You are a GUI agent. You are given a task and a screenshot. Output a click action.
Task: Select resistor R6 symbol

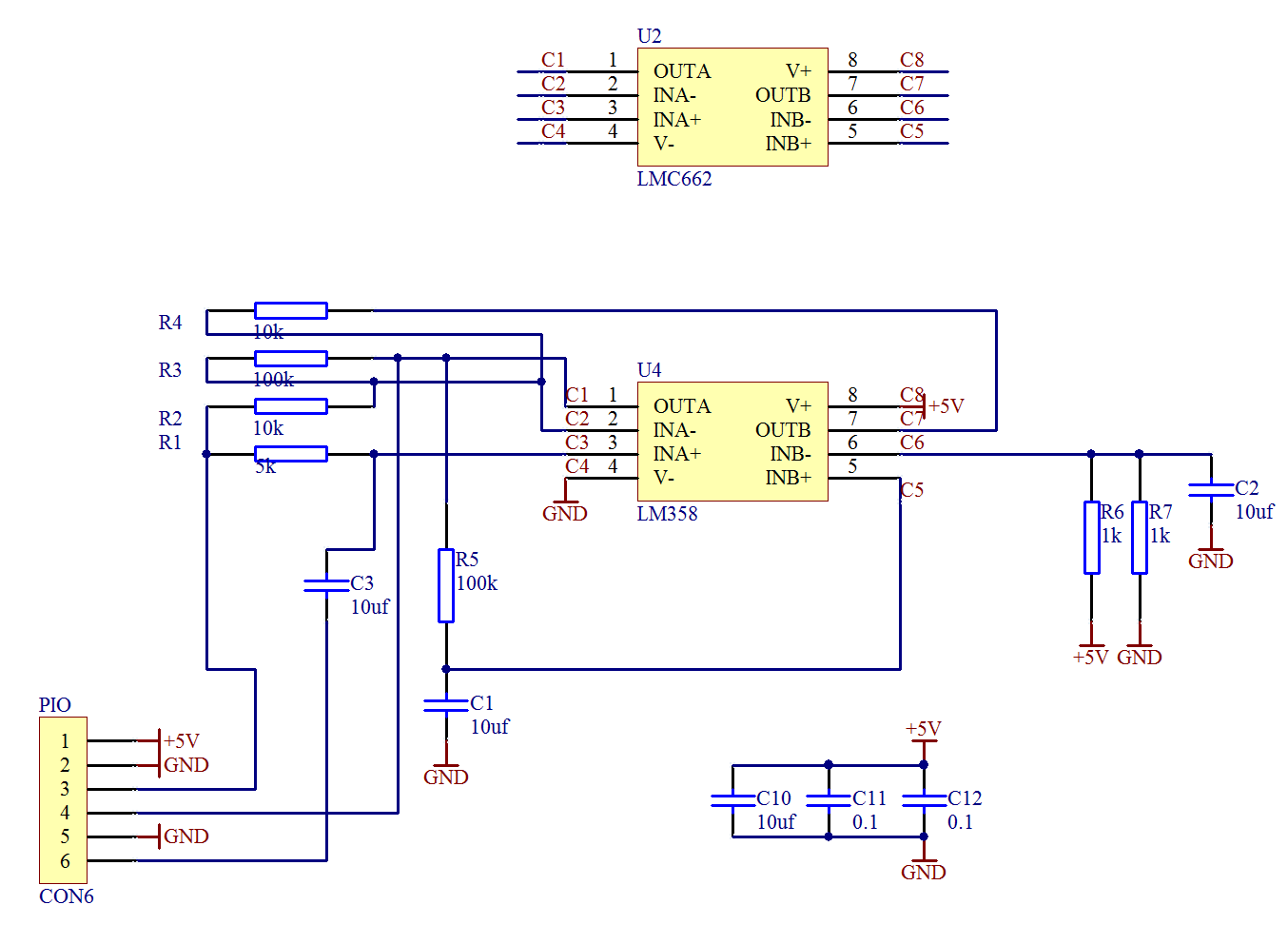[x=1092, y=538]
